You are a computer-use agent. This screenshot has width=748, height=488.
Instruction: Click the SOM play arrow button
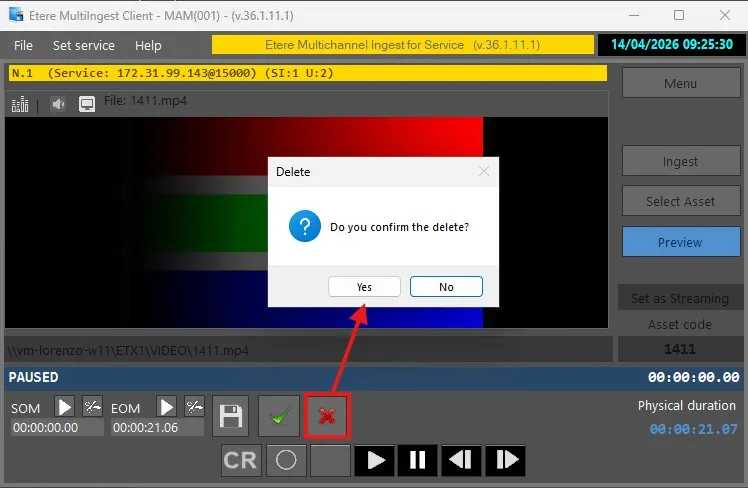(64, 407)
